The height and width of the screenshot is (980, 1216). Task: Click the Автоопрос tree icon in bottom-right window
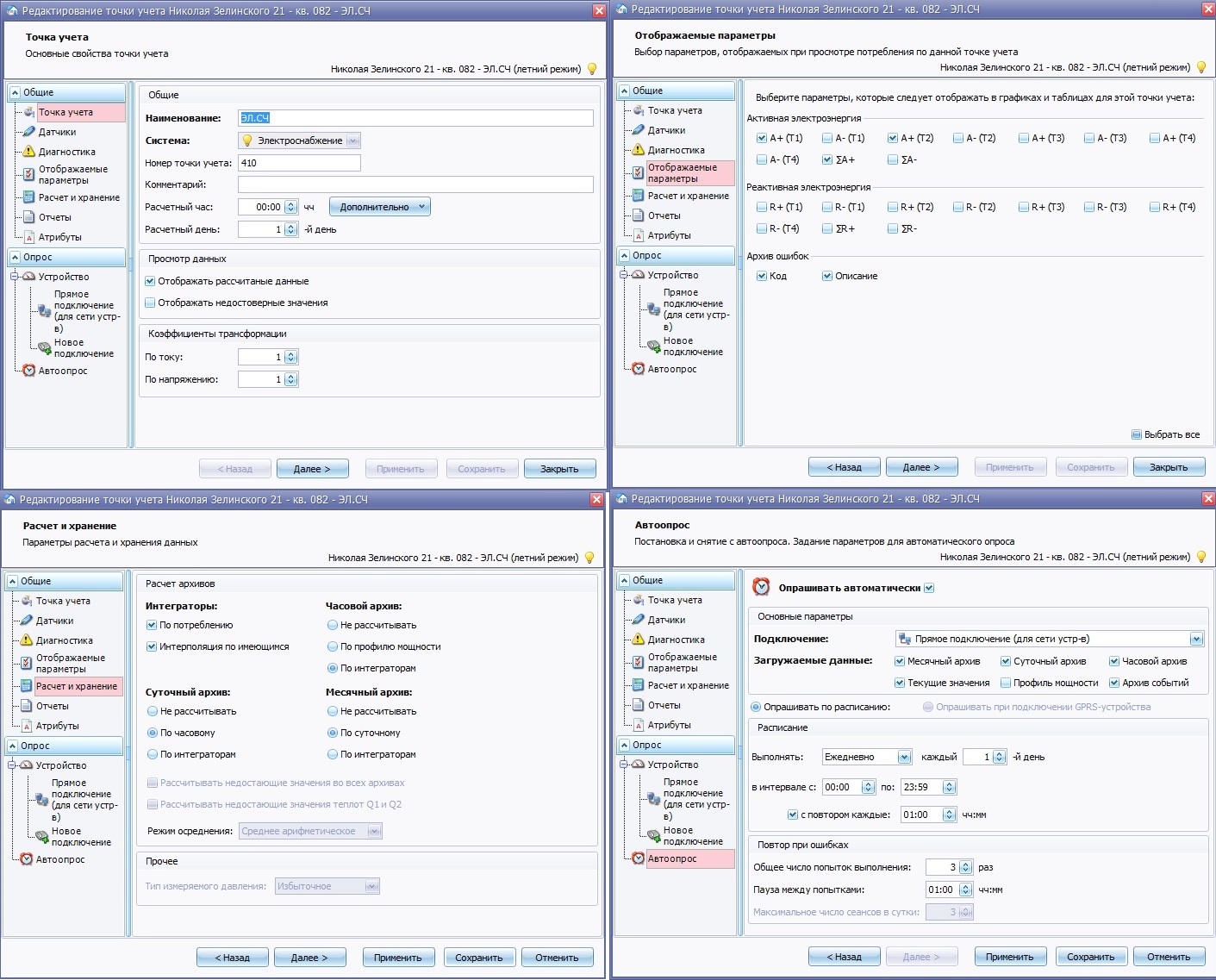pyautogui.click(x=638, y=858)
